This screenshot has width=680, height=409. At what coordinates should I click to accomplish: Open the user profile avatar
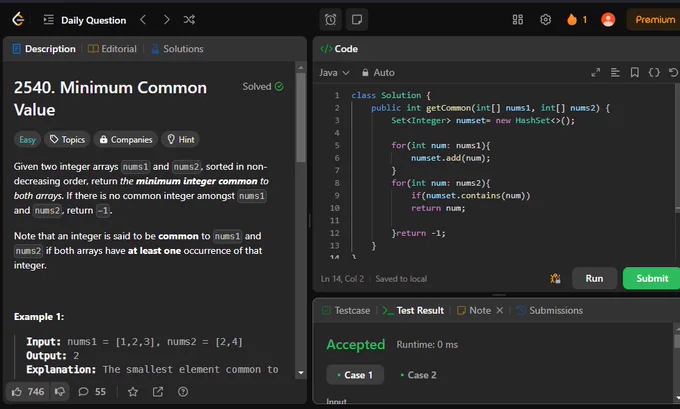[608, 20]
